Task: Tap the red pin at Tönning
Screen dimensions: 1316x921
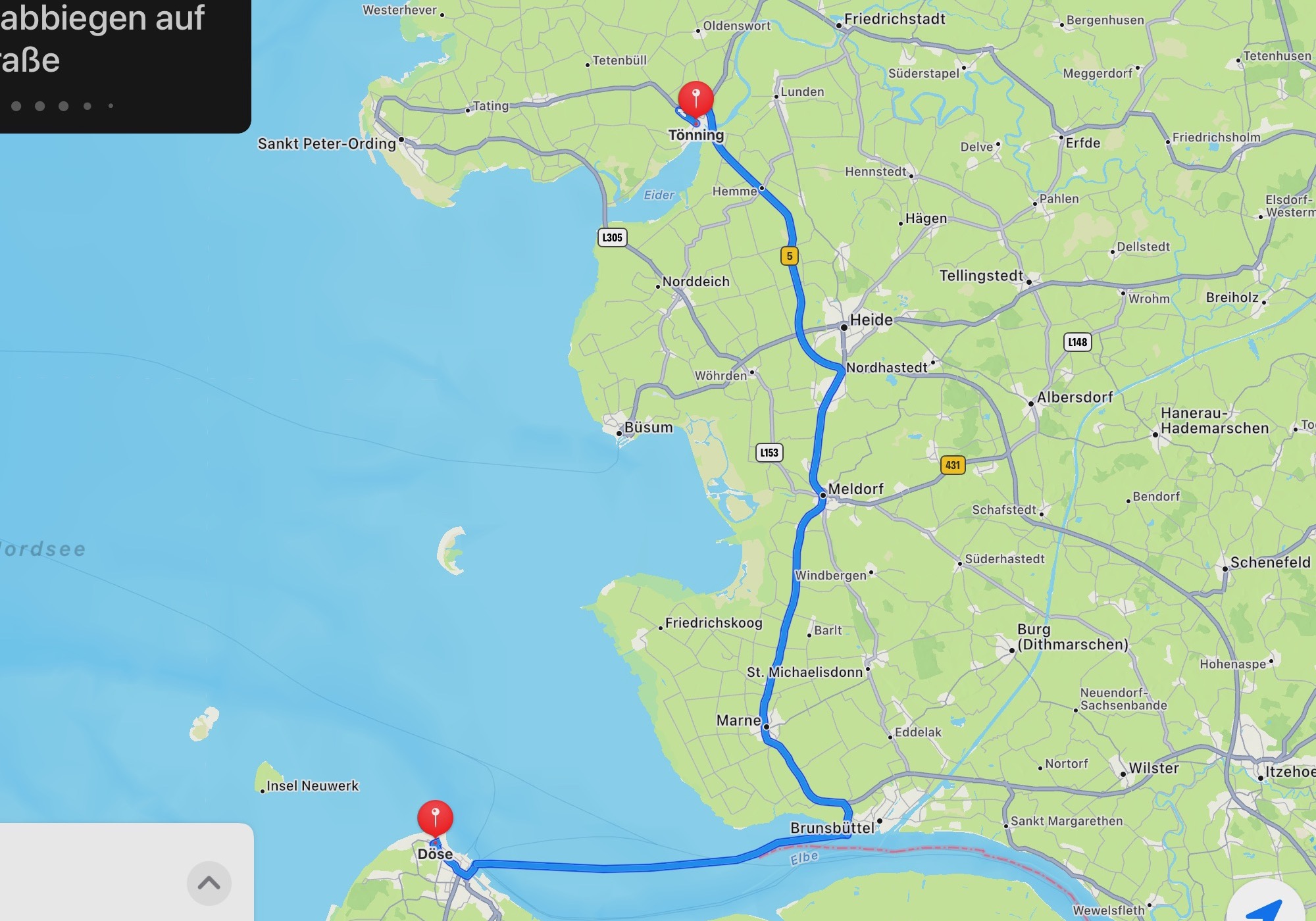Action: click(696, 99)
